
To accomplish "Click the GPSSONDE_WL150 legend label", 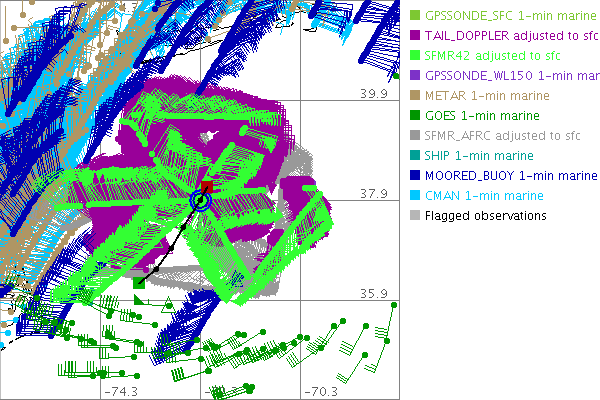I will point(510,76).
